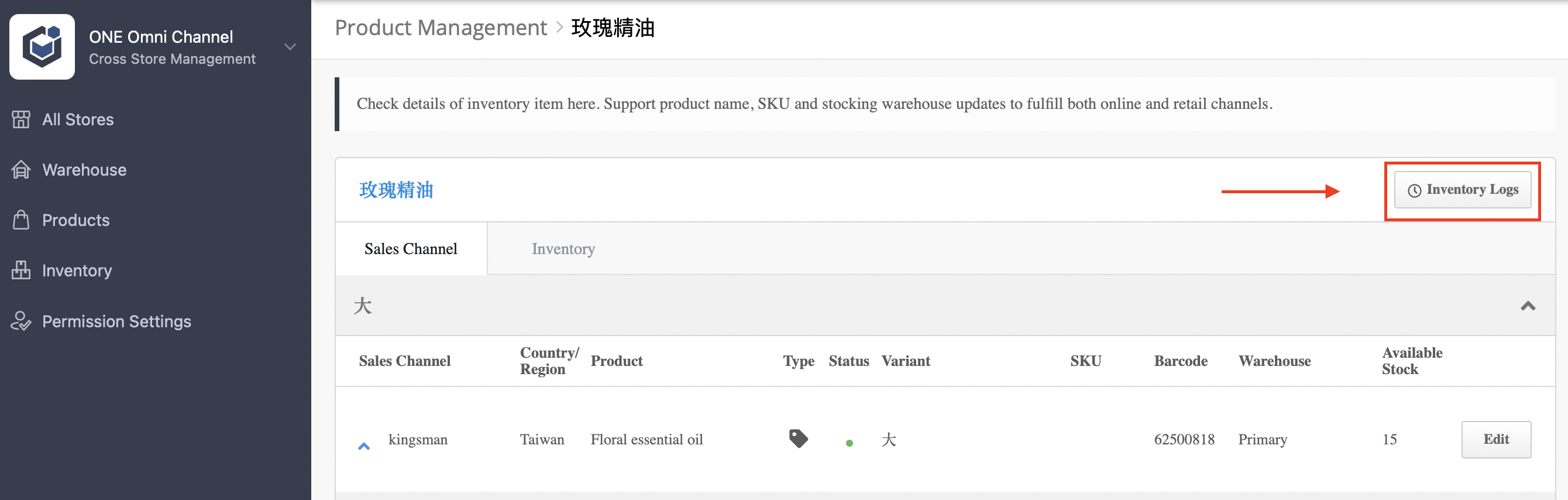The height and width of the screenshot is (500, 1568).
Task: Expand the ONE Omni Channel store dropdown
Action: (x=290, y=47)
